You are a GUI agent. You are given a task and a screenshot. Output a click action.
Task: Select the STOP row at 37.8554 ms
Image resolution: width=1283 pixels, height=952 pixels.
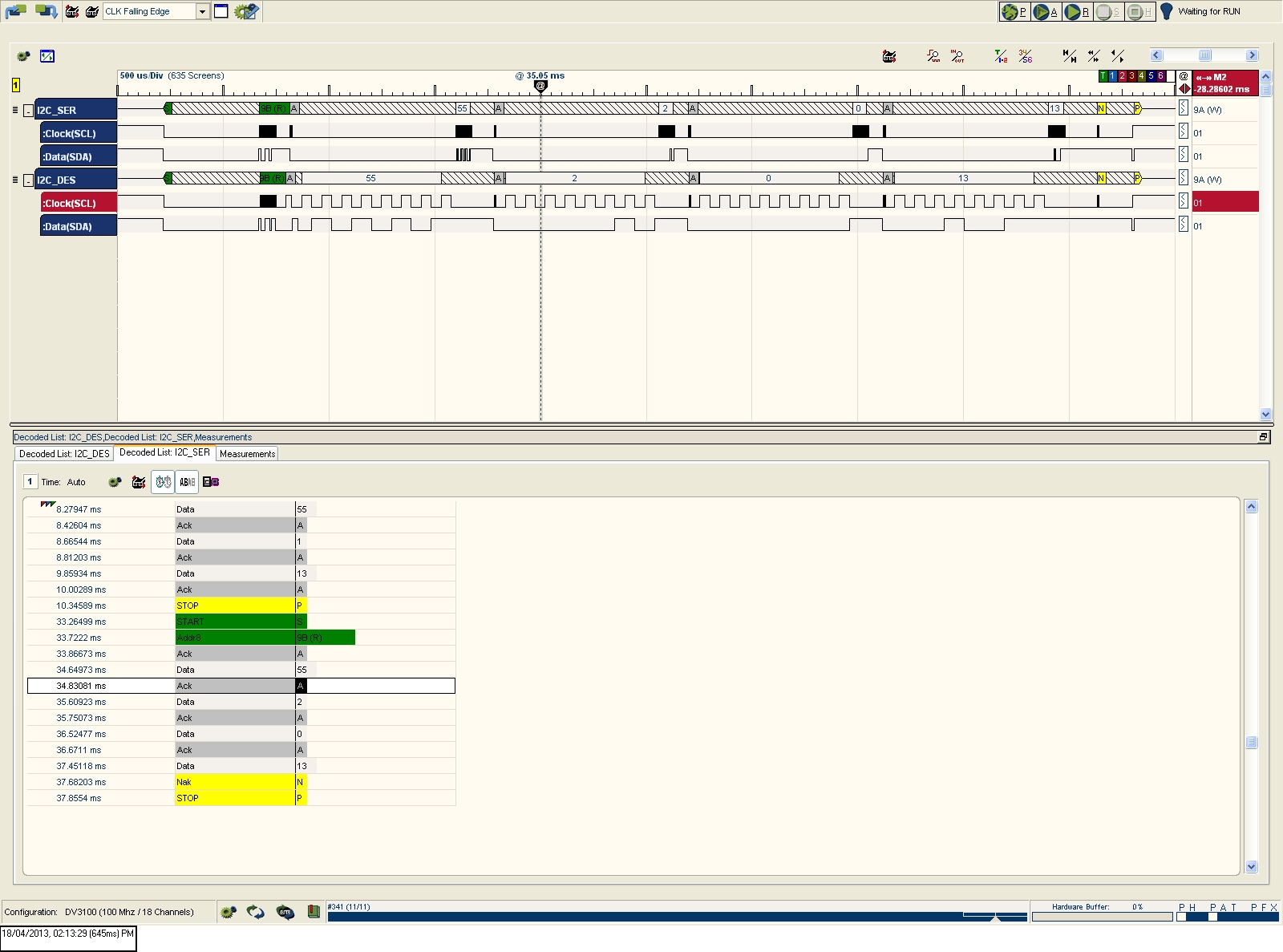point(241,798)
